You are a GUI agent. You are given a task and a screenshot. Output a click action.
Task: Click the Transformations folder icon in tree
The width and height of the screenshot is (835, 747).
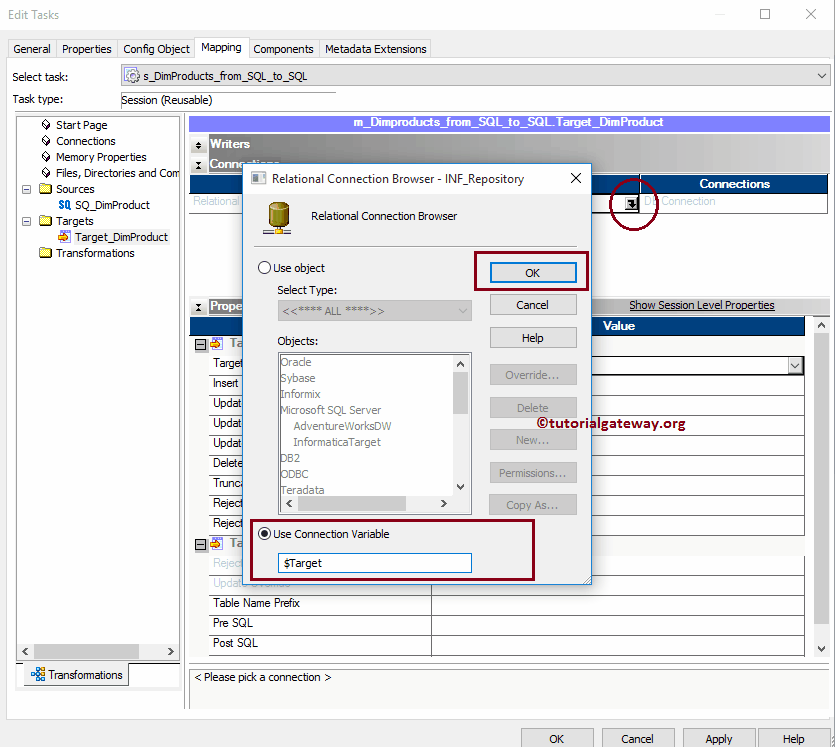click(x=45, y=253)
